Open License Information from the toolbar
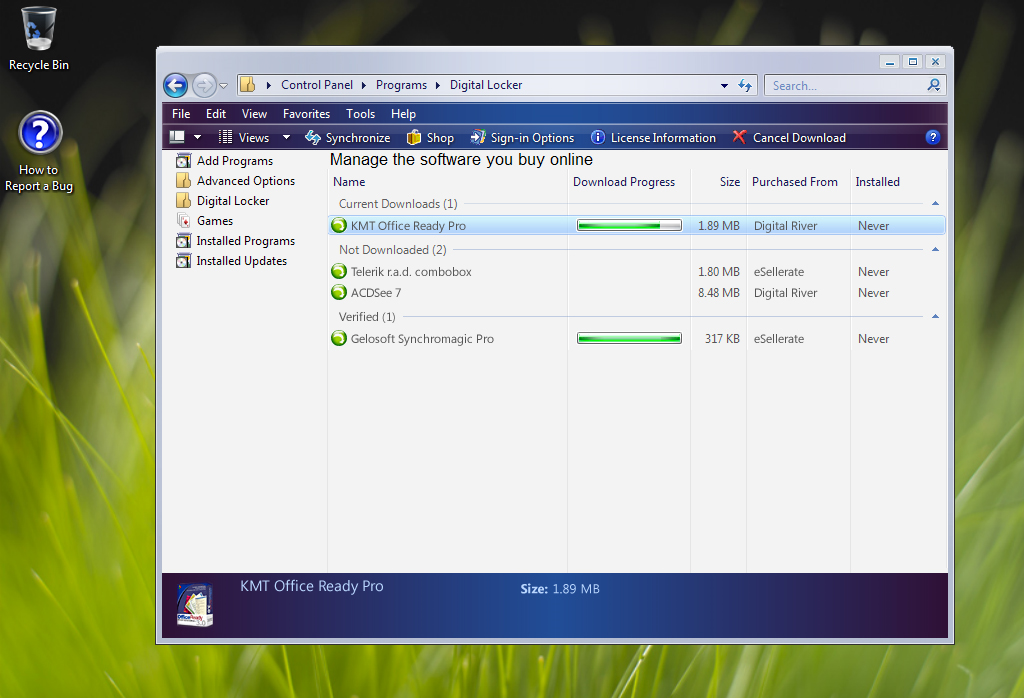This screenshot has width=1024, height=698. click(x=653, y=138)
